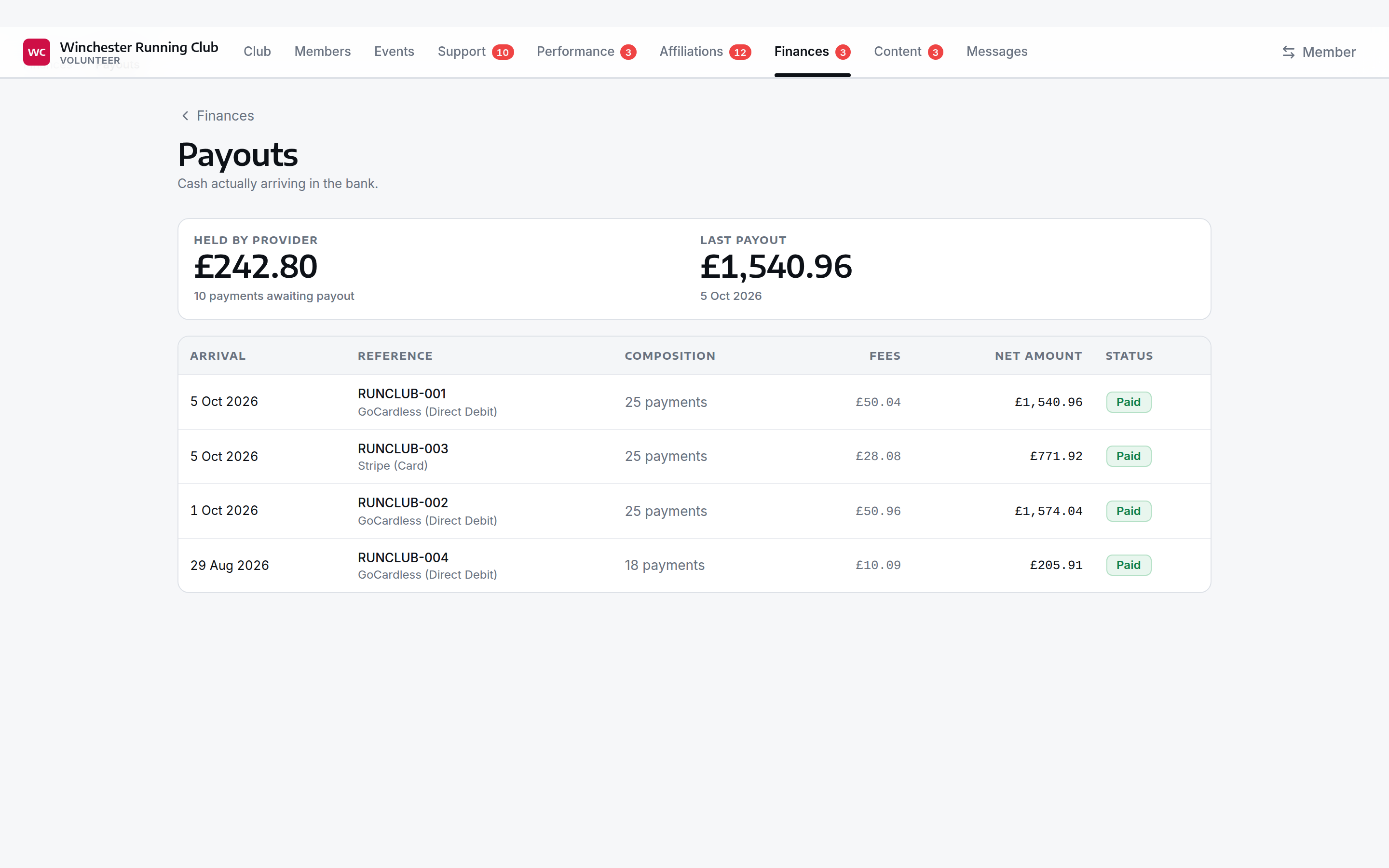Click the Net Amount column header

point(1038,356)
